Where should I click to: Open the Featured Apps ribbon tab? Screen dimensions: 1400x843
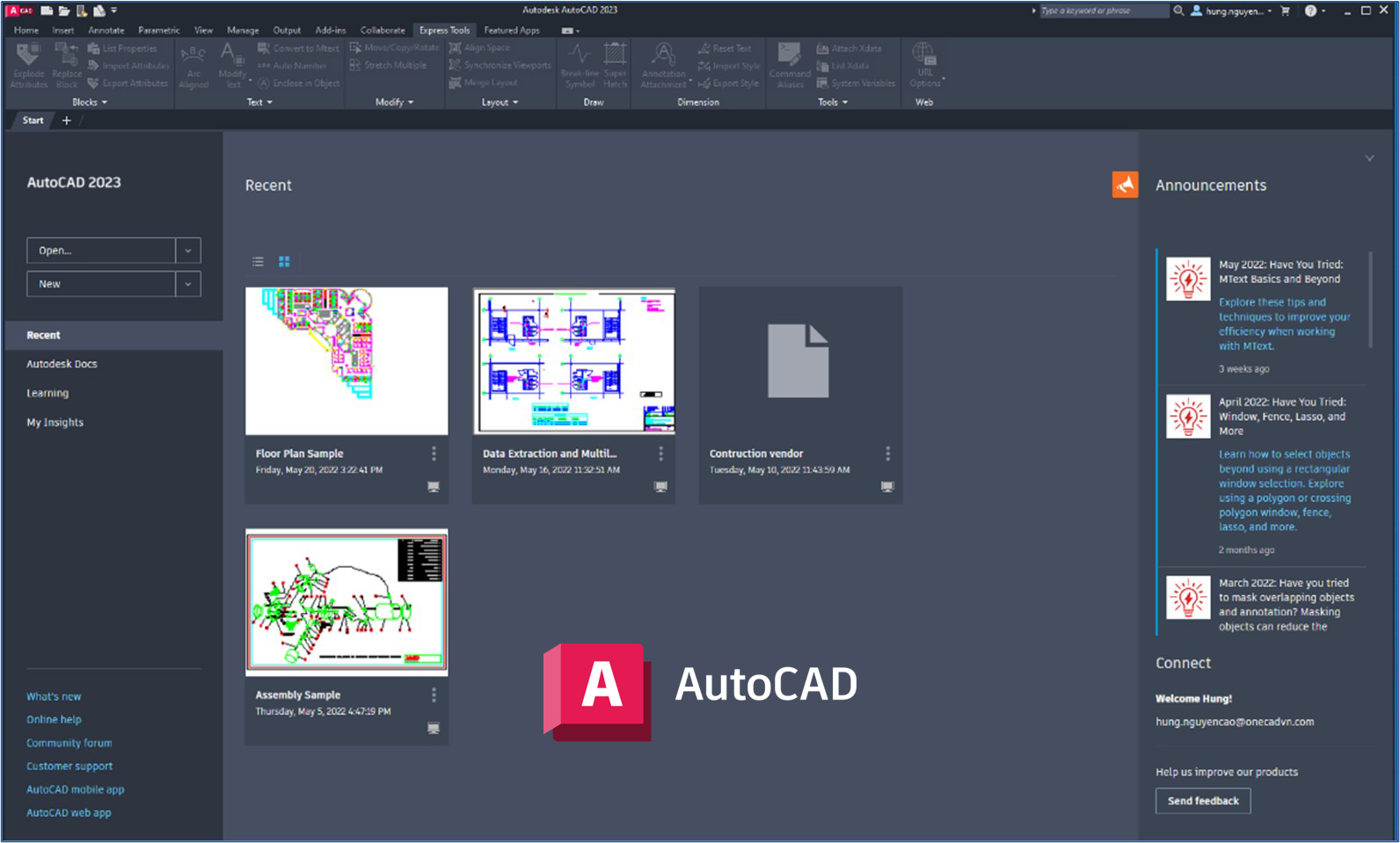pos(512,30)
